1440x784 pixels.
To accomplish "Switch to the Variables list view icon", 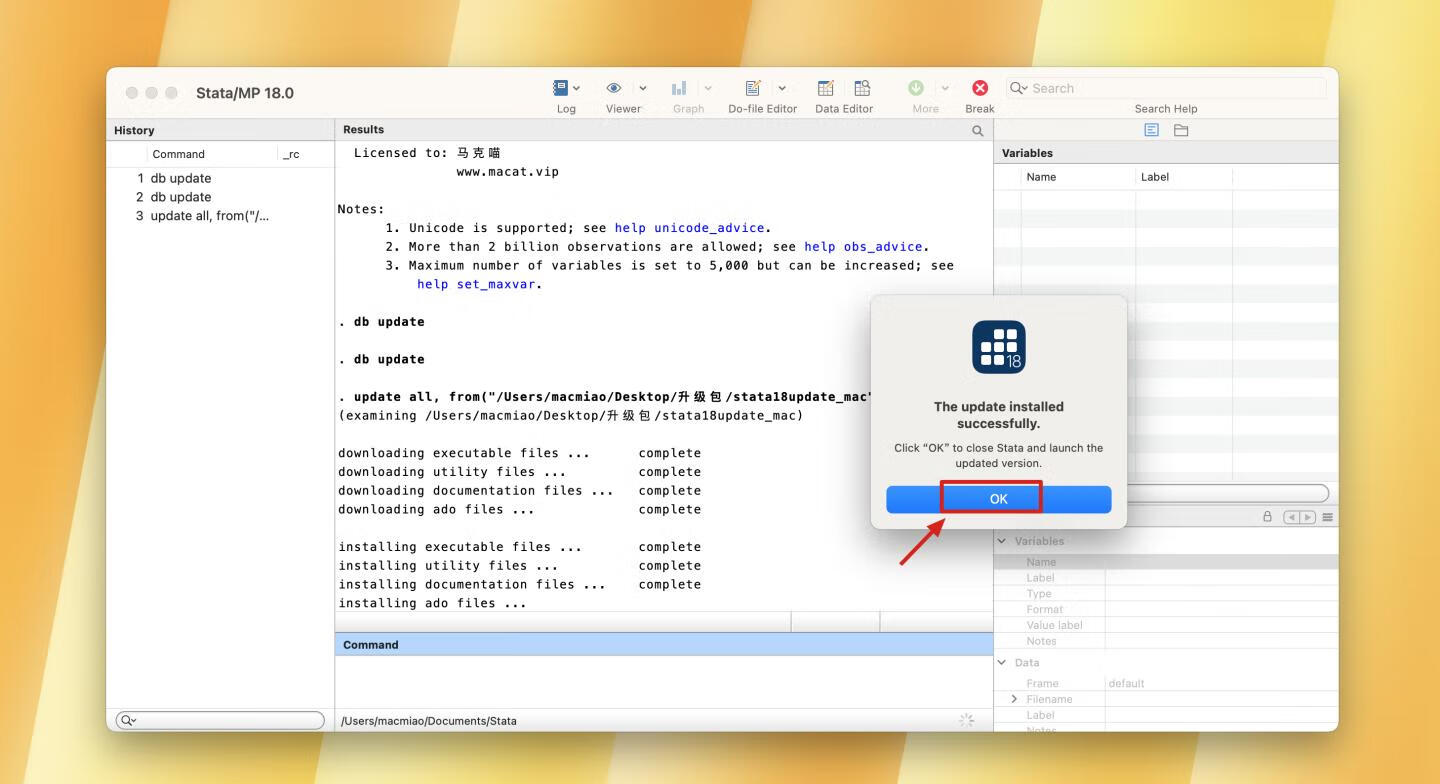I will [1151, 130].
